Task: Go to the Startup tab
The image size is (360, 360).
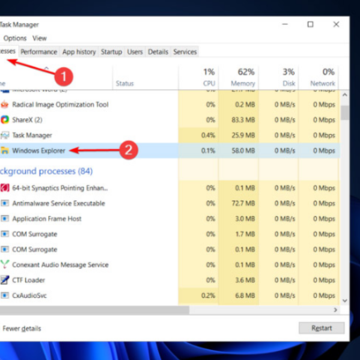Action: pos(111,52)
